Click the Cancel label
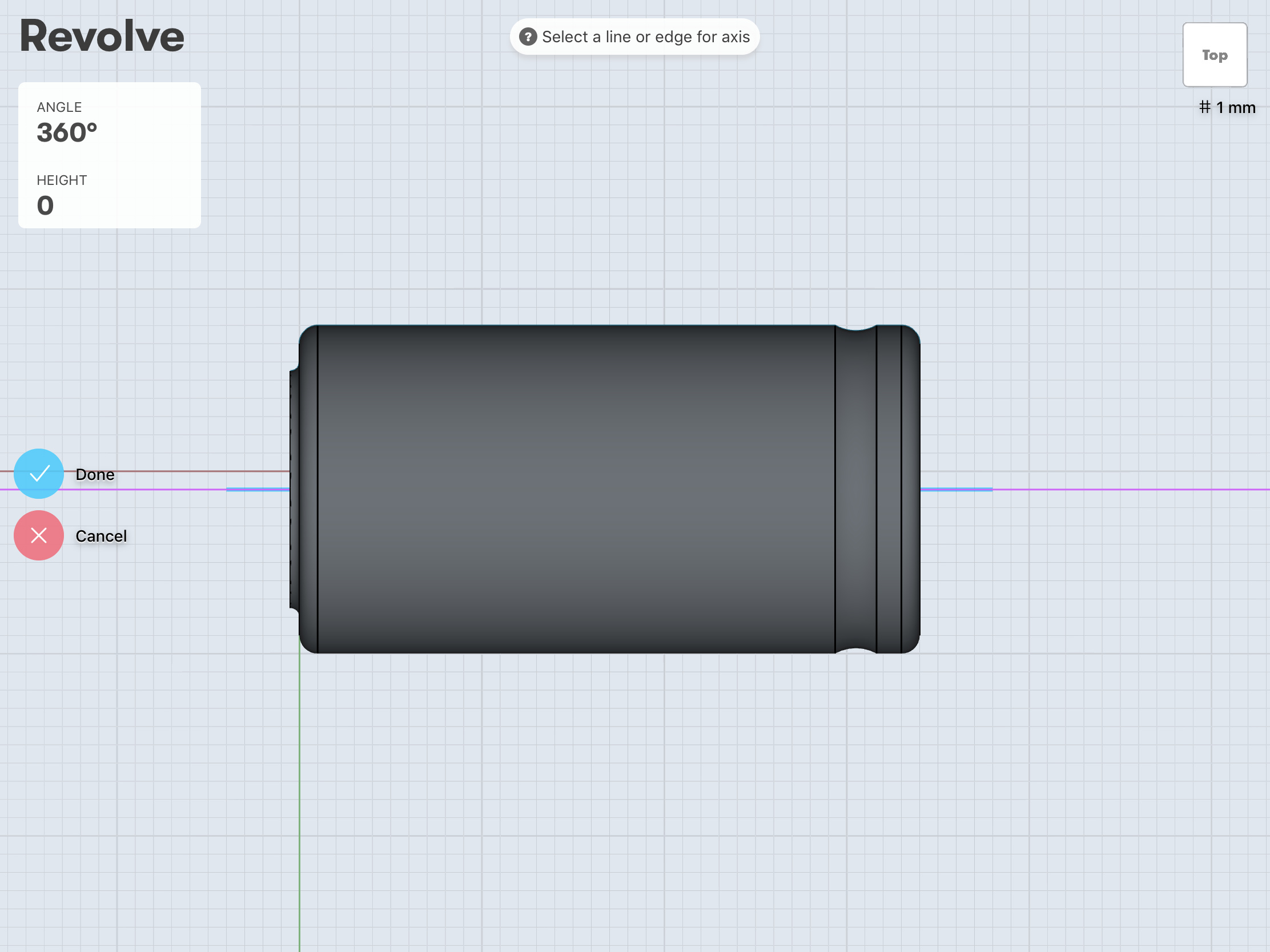Viewport: 1270px width, 952px height. click(101, 536)
